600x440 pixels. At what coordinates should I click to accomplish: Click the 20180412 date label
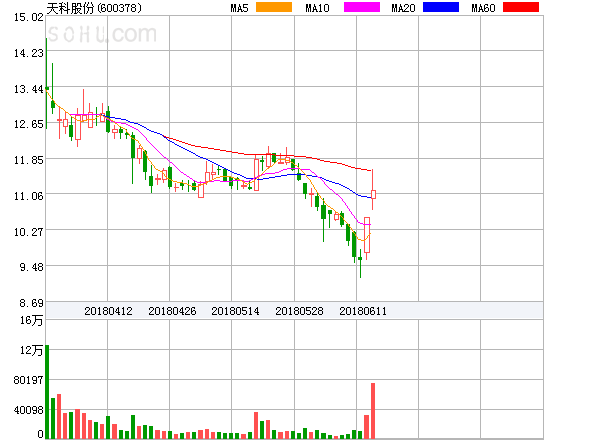tap(108, 311)
